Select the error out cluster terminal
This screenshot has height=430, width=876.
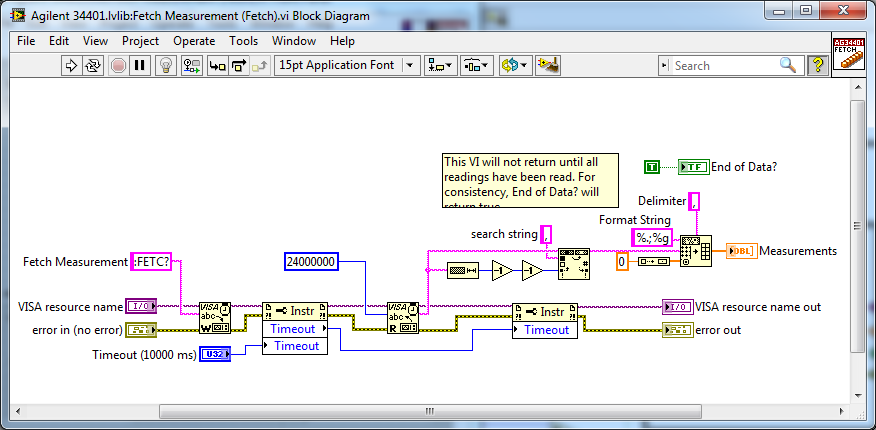coord(678,330)
